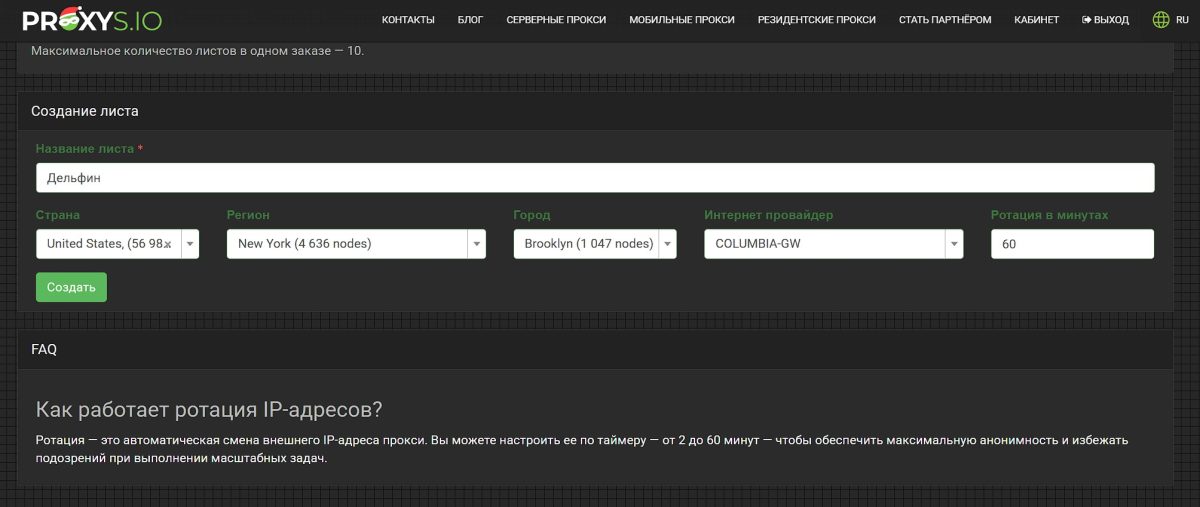Click the Название листа input field
Image resolution: width=1200 pixels, height=507 pixels.
pyautogui.click(x=595, y=178)
